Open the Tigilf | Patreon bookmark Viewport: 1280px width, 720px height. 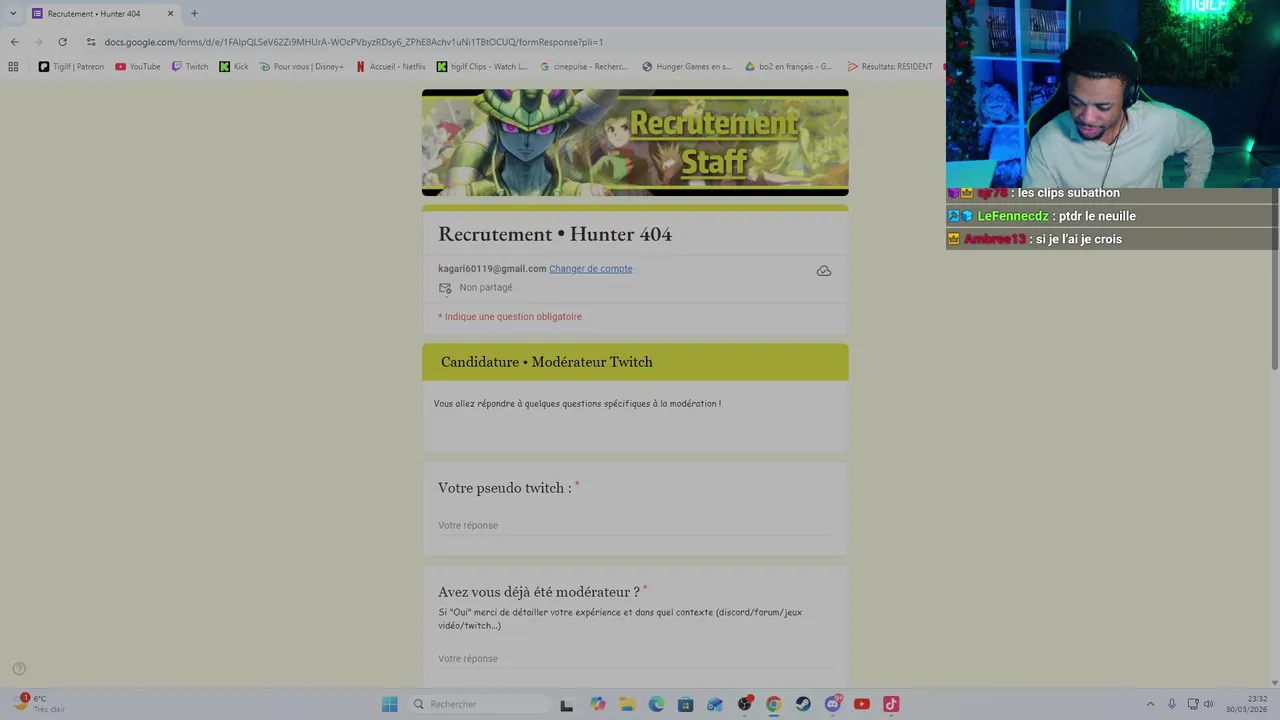coord(71,67)
